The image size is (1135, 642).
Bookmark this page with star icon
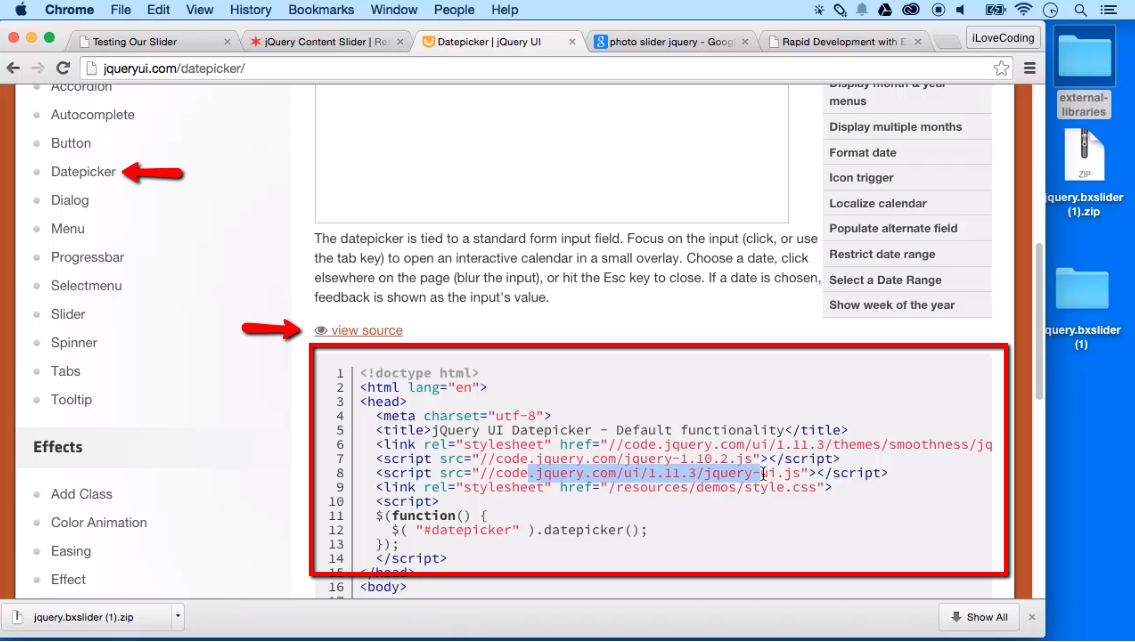[x=1001, y=68]
